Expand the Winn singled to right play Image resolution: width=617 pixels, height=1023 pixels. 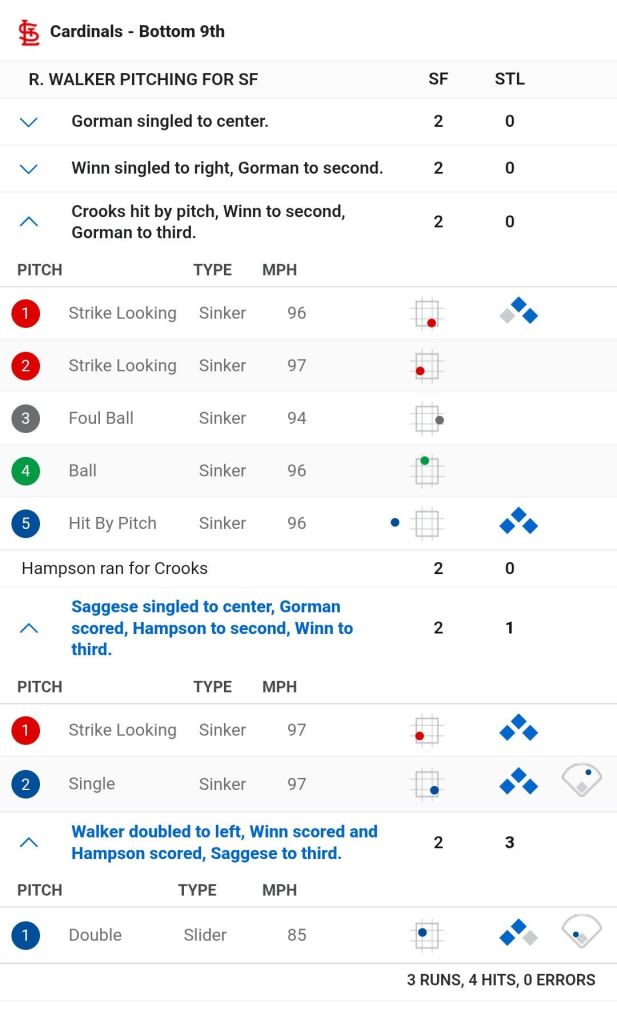(x=29, y=169)
